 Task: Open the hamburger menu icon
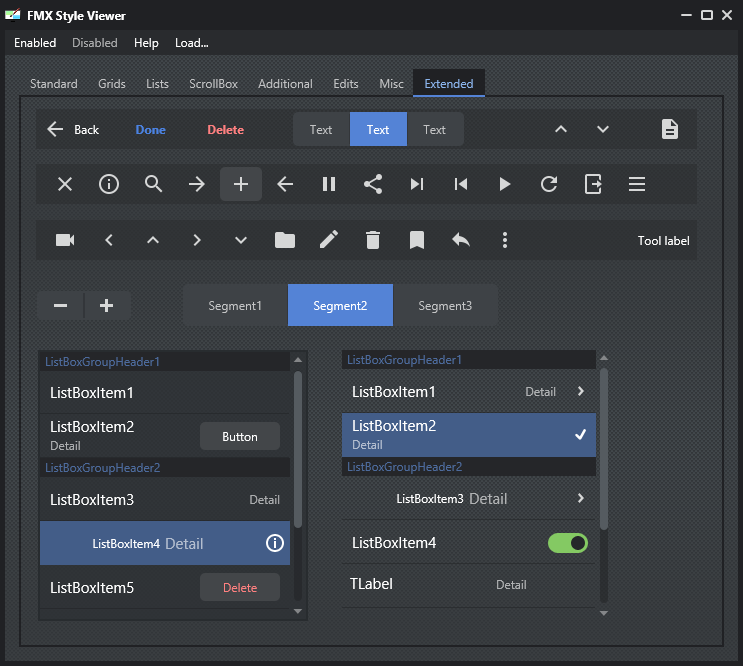(x=637, y=184)
